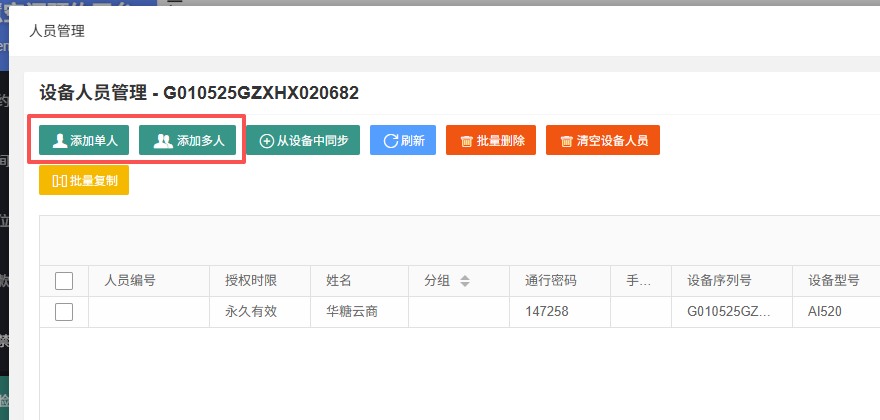Click the trash icon on 批量删除
880x420 pixels.
click(466, 141)
